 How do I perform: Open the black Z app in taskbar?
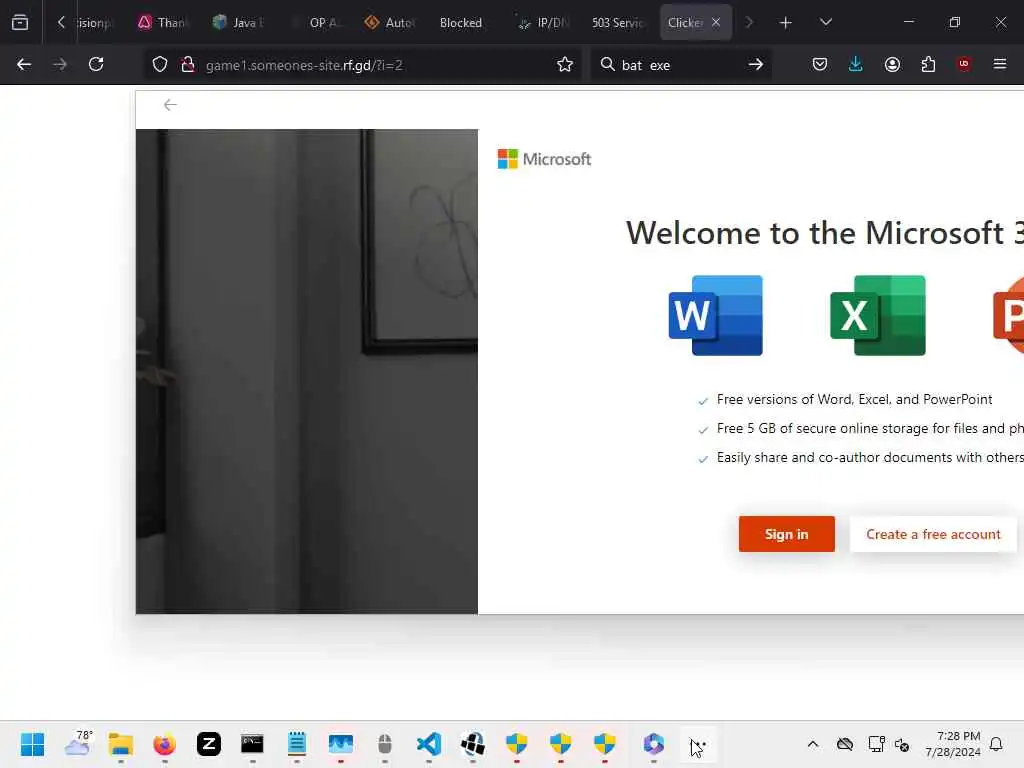click(x=209, y=744)
